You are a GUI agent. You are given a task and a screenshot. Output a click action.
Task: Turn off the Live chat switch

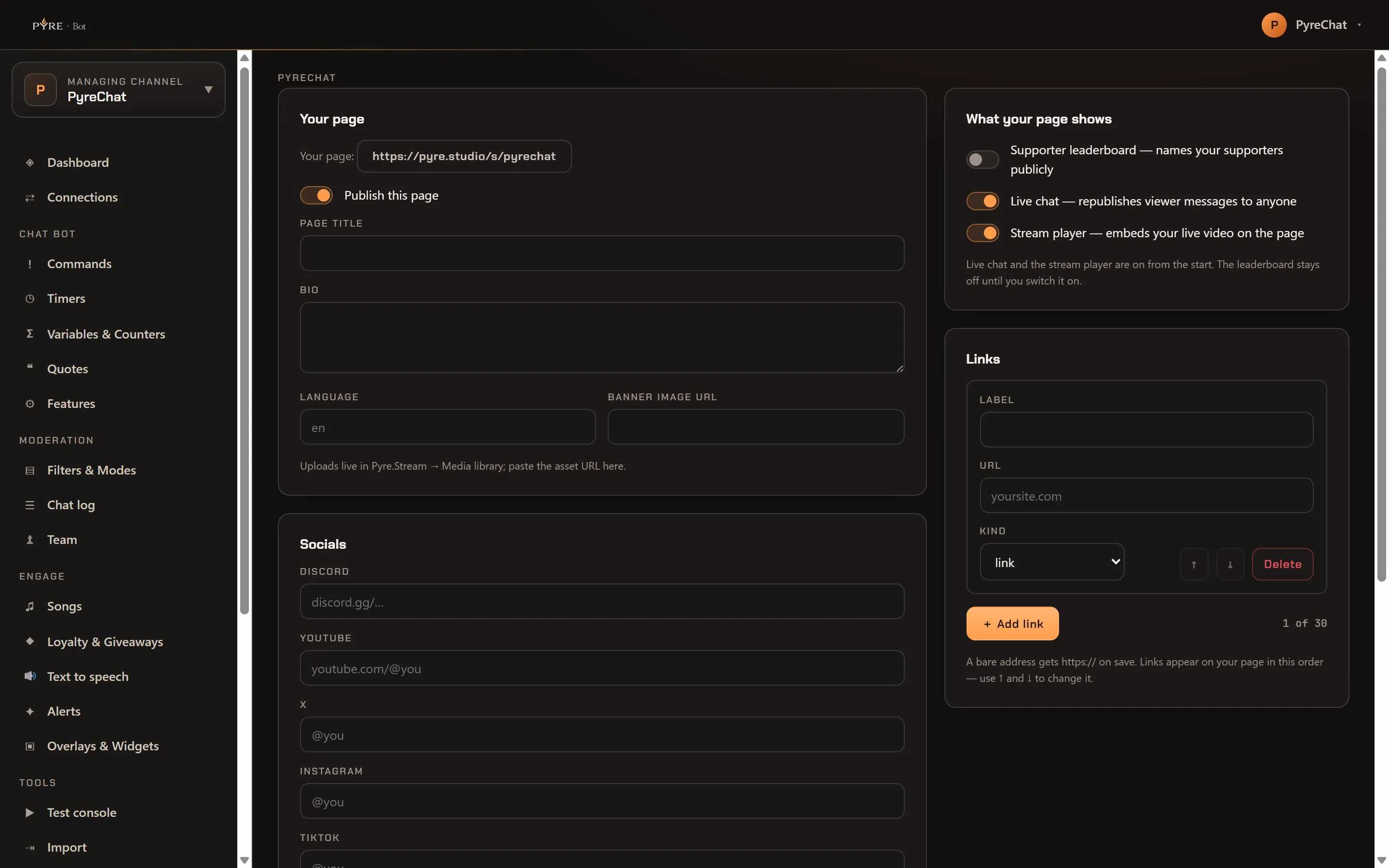[982, 201]
